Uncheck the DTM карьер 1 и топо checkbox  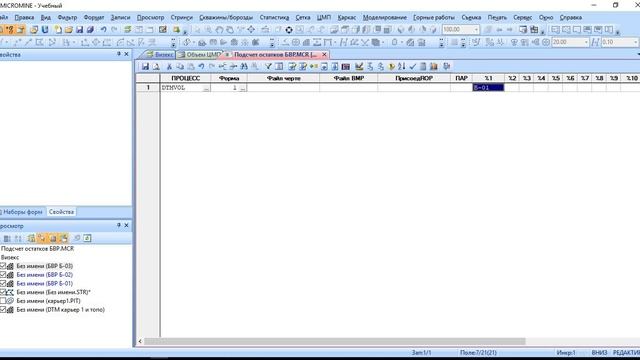coord(3,310)
